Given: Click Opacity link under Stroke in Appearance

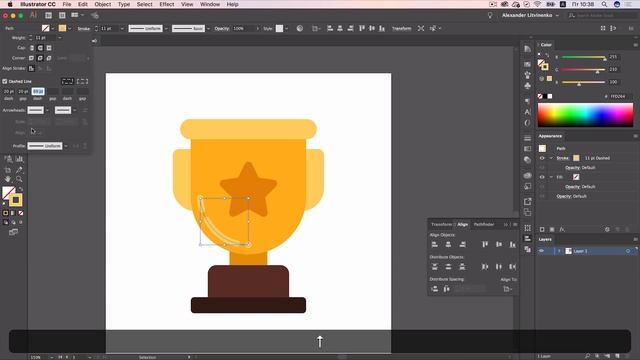Looking at the screenshot, I should click(x=573, y=168).
